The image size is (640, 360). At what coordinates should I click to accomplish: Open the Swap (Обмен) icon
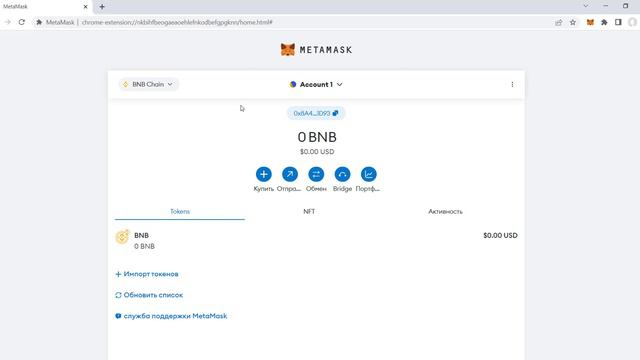click(x=316, y=174)
